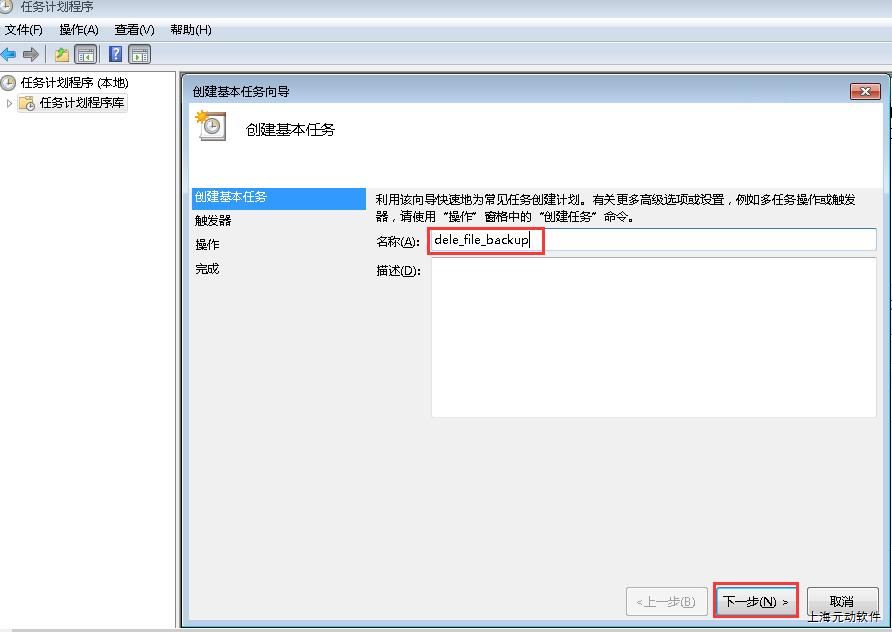Screen dimensions: 892x632
Task: Click the 取消 button
Action: pyautogui.click(x=842, y=601)
